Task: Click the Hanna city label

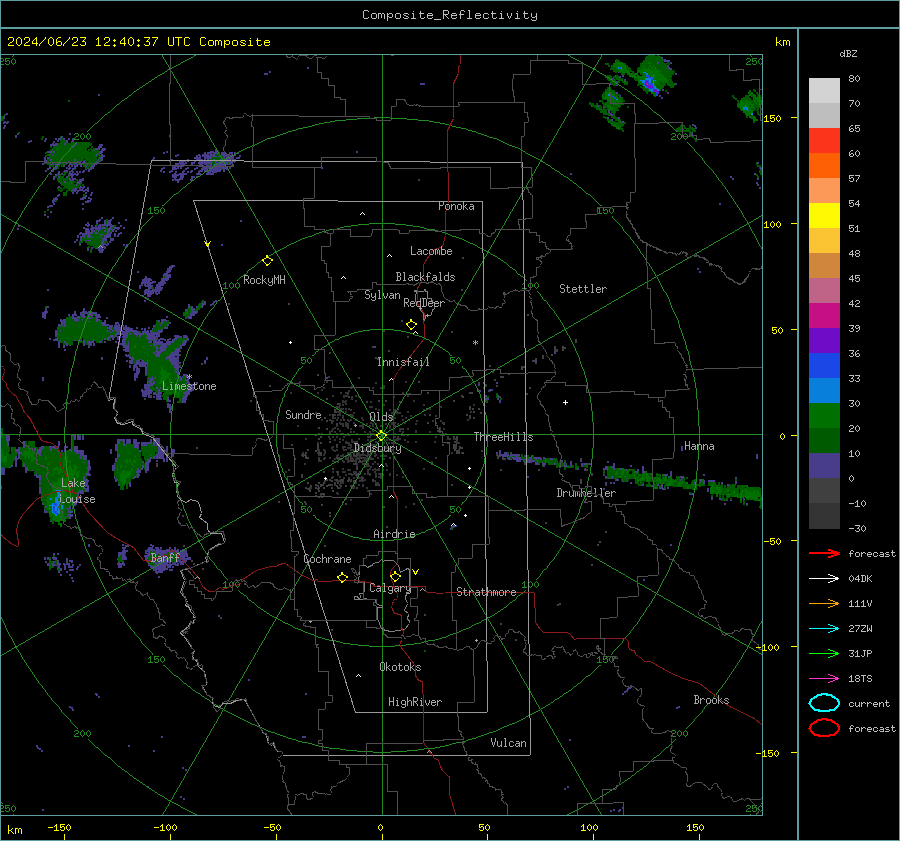Action: coord(699,446)
